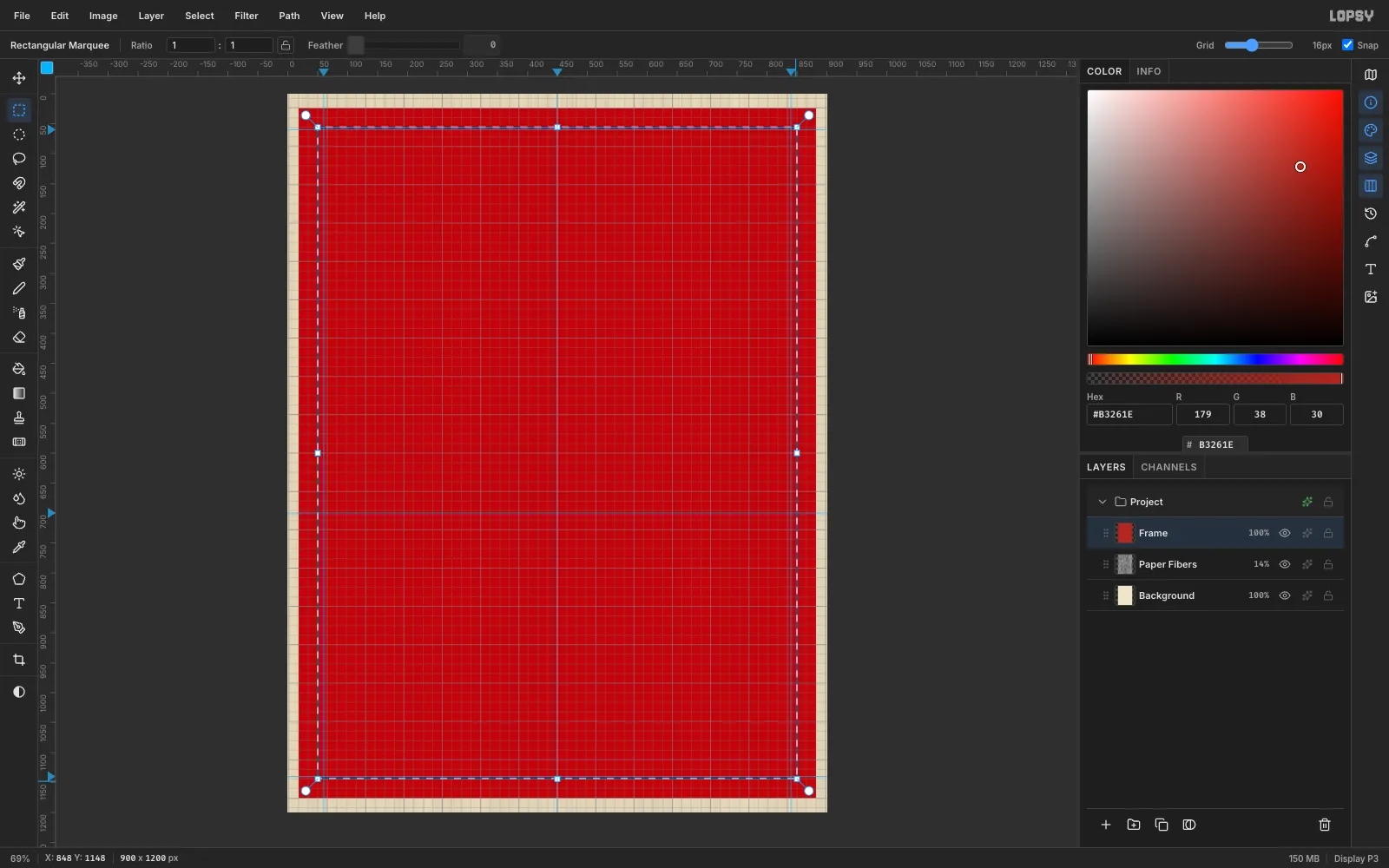Image resolution: width=1389 pixels, height=868 pixels.
Task: Select the Rectangular Marquee tool
Action: pyautogui.click(x=19, y=110)
